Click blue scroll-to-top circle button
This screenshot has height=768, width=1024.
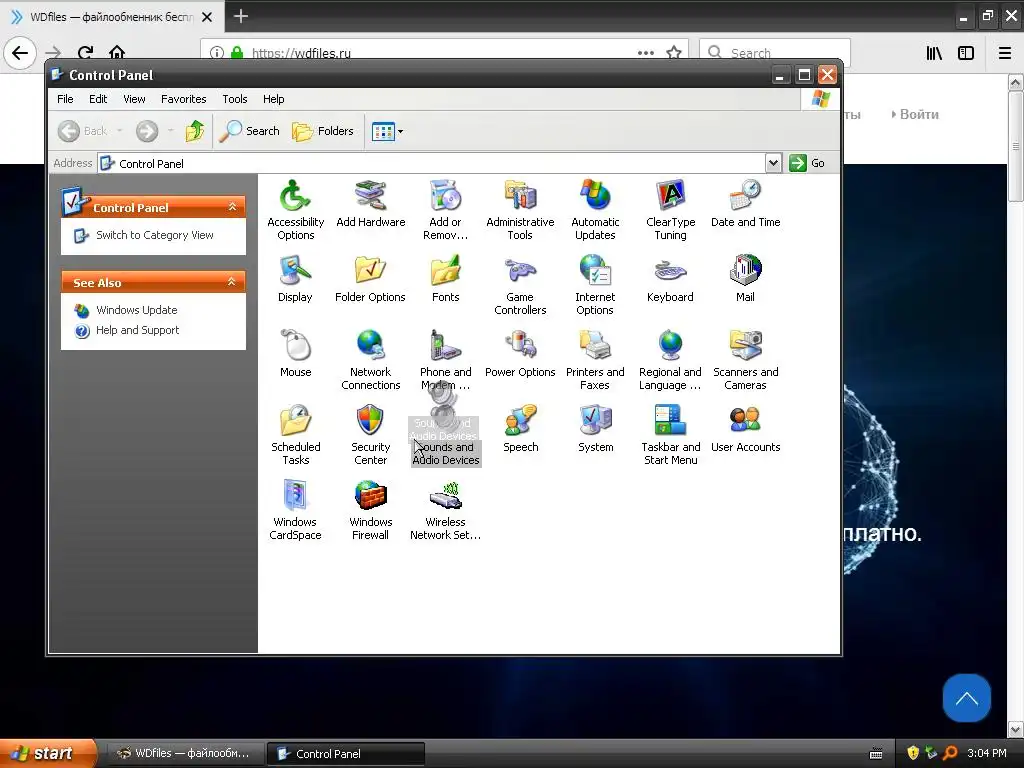(967, 698)
